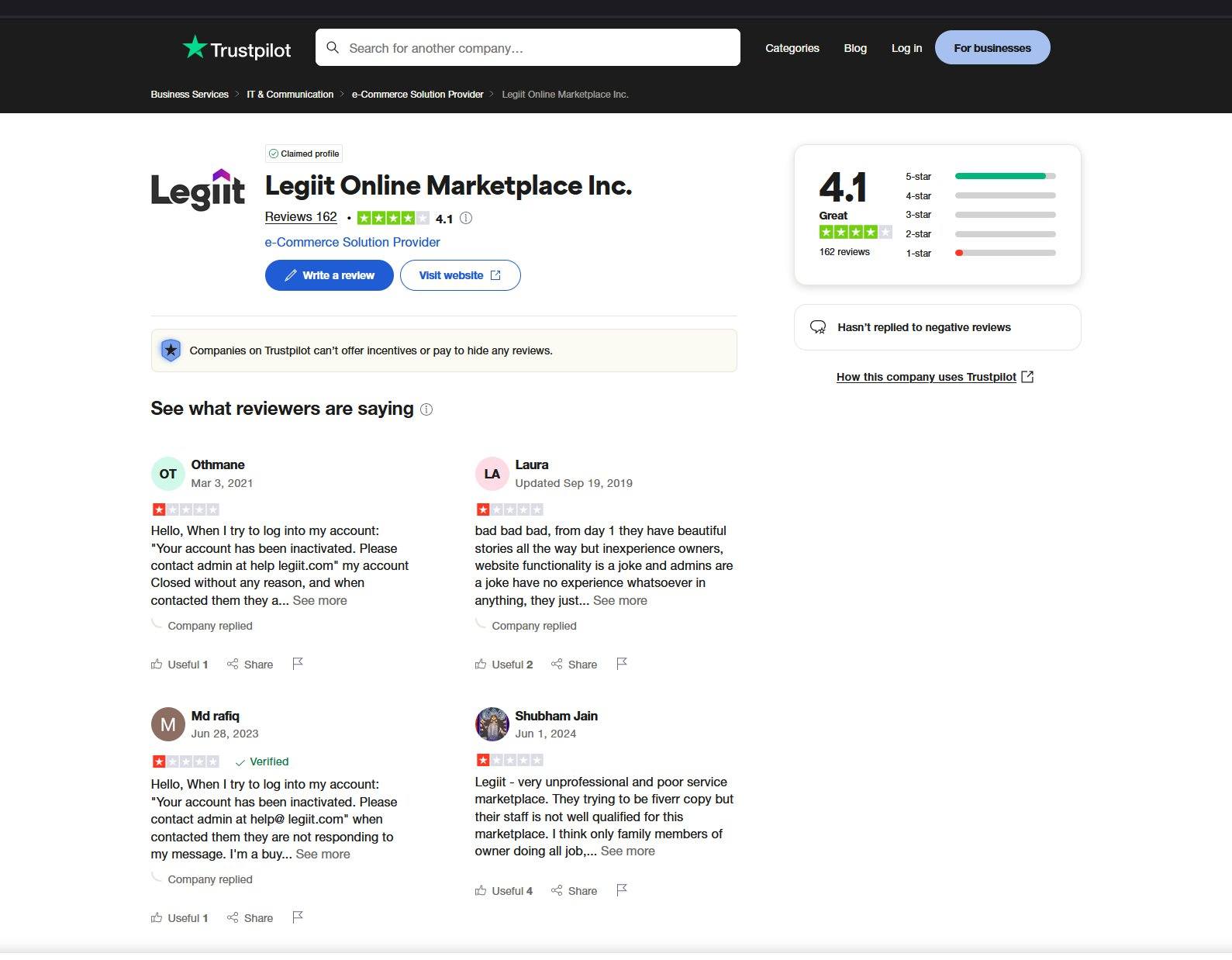
Task: Click the For businesses button
Action: [x=992, y=47]
